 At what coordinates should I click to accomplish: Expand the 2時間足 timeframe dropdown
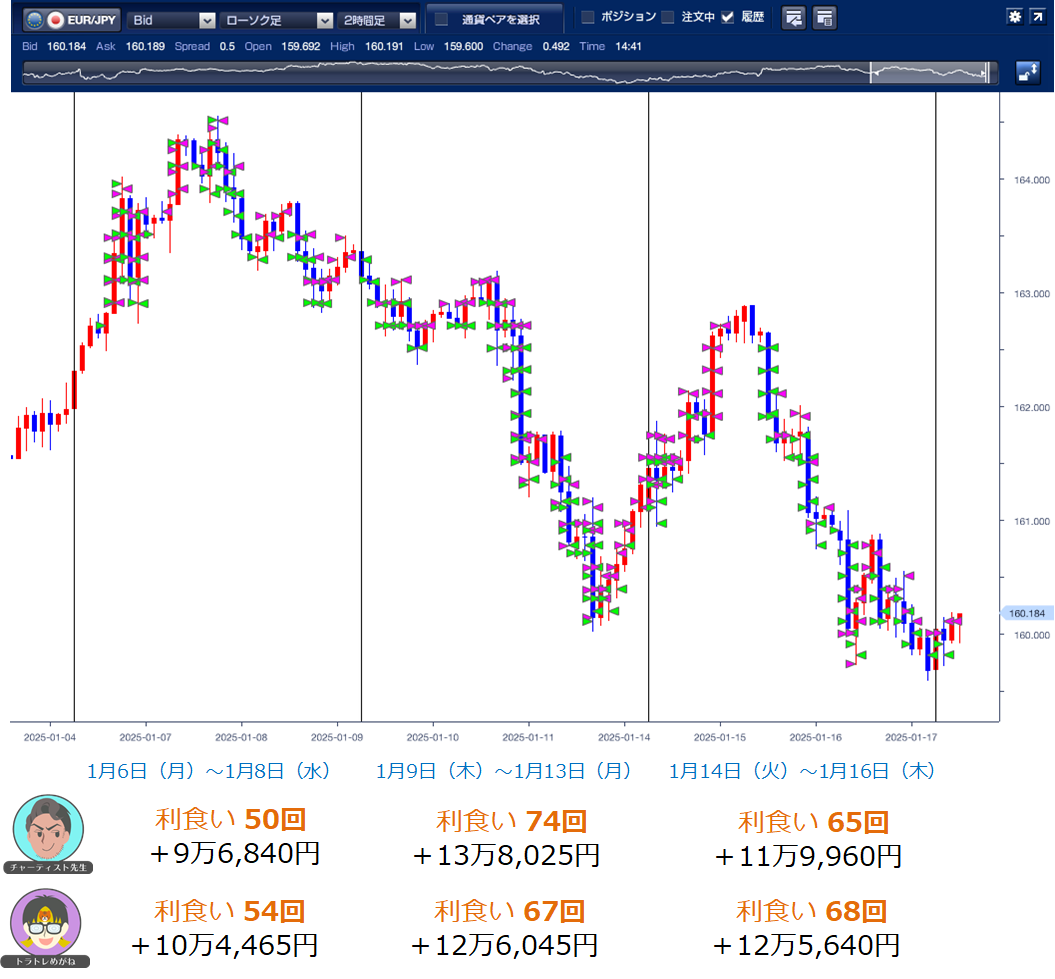(x=378, y=20)
